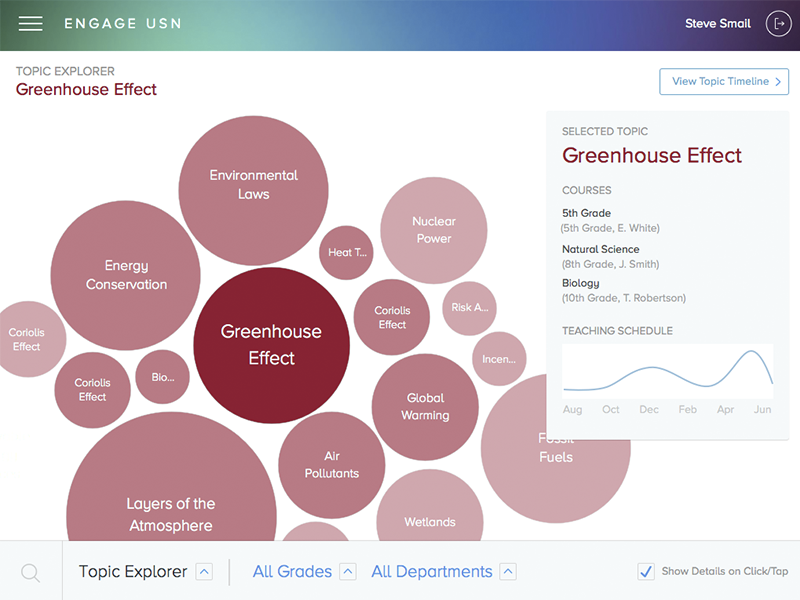Screen dimensions: 800x600
Task: Open the Nuclear Power bubble
Action: pos(434,230)
